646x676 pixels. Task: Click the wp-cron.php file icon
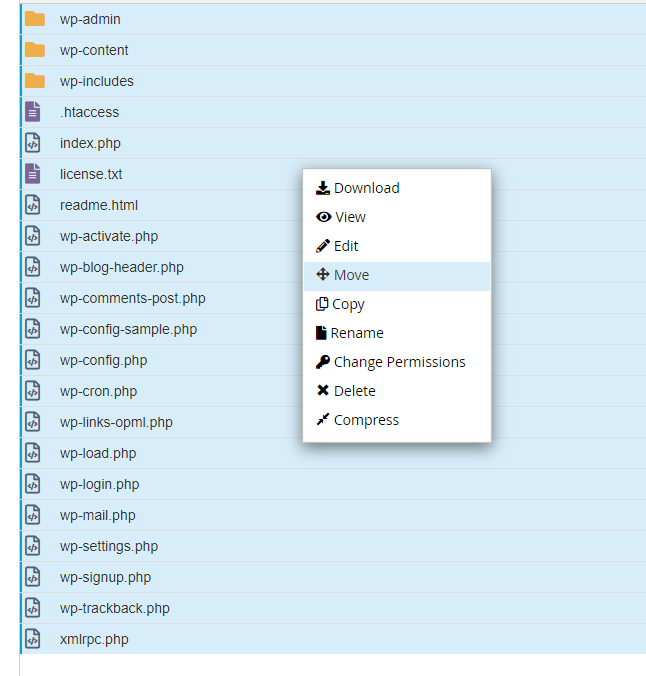(x=32, y=391)
